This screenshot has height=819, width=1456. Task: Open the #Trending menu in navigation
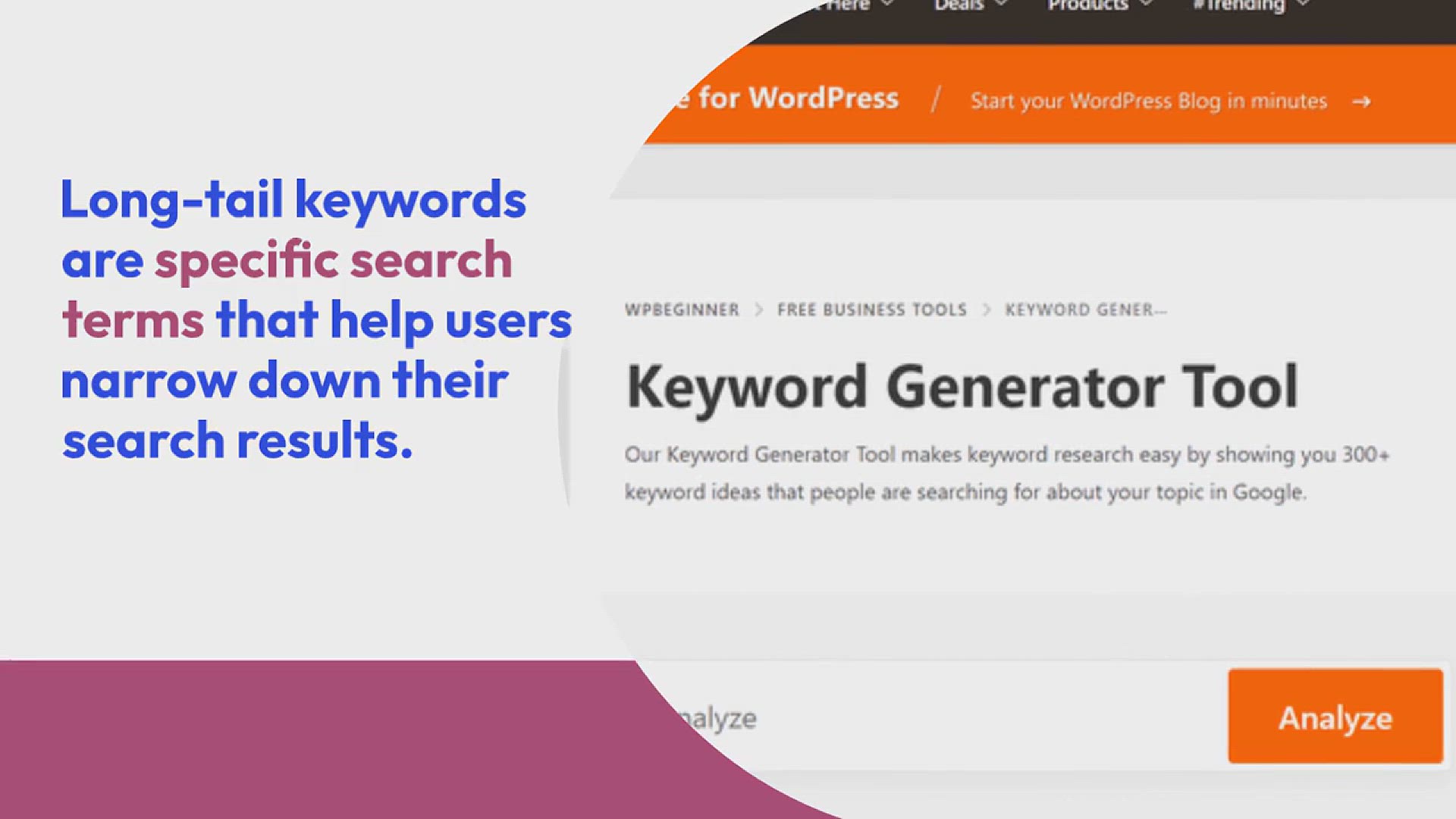pyautogui.click(x=1238, y=6)
